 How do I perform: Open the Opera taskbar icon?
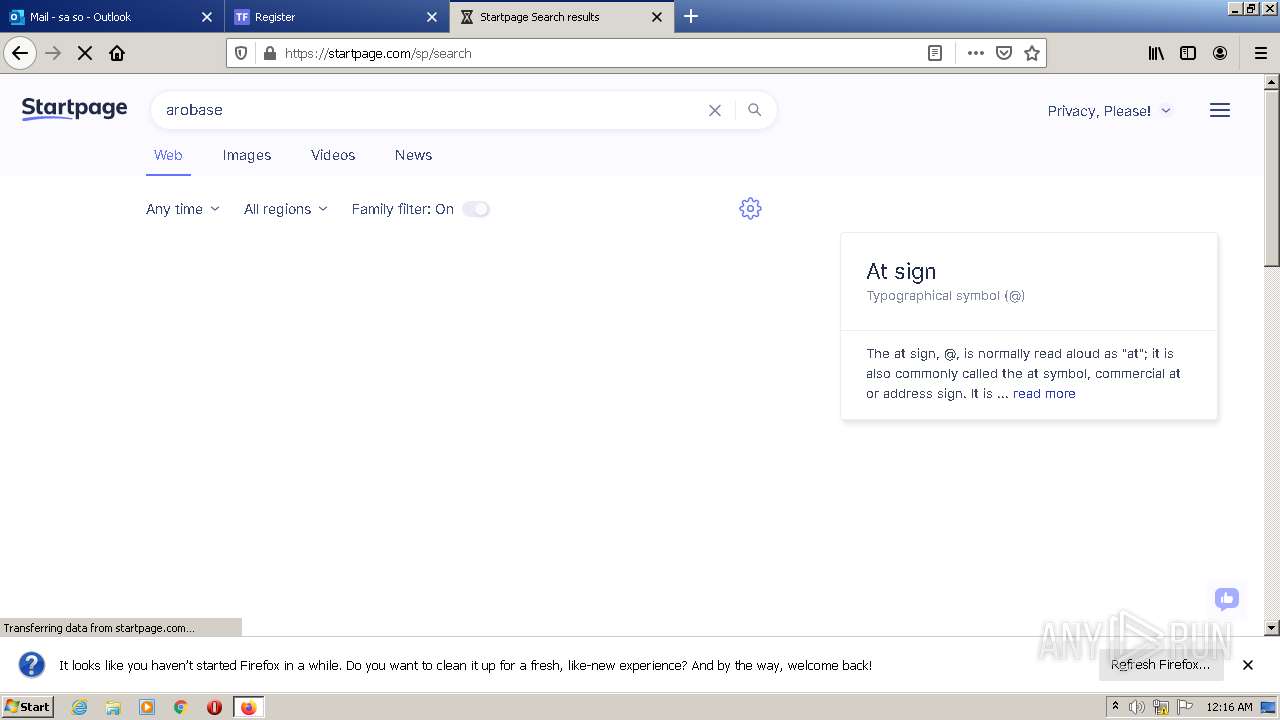214,707
